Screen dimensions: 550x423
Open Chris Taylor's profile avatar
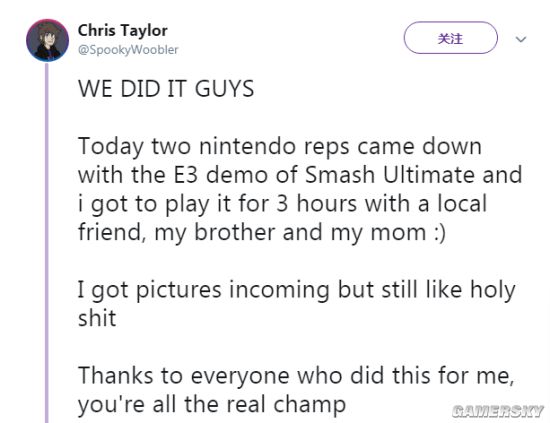point(47,40)
